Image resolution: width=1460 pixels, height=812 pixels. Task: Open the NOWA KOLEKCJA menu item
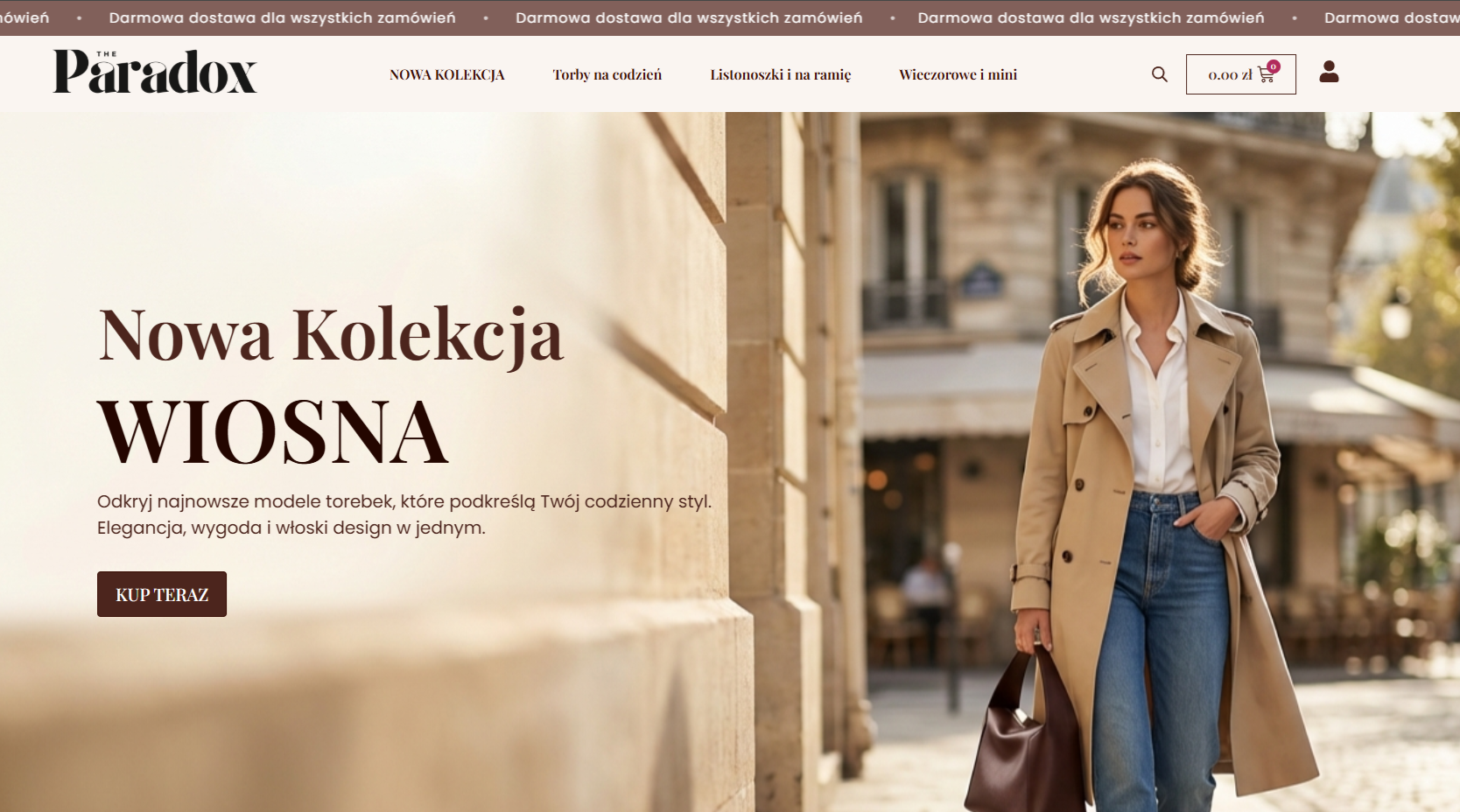(x=447, y=74)
